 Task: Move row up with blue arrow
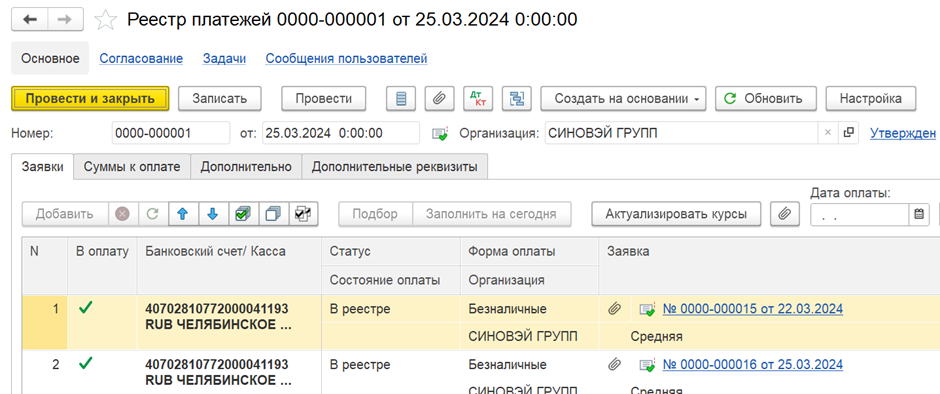pos(183,214)
